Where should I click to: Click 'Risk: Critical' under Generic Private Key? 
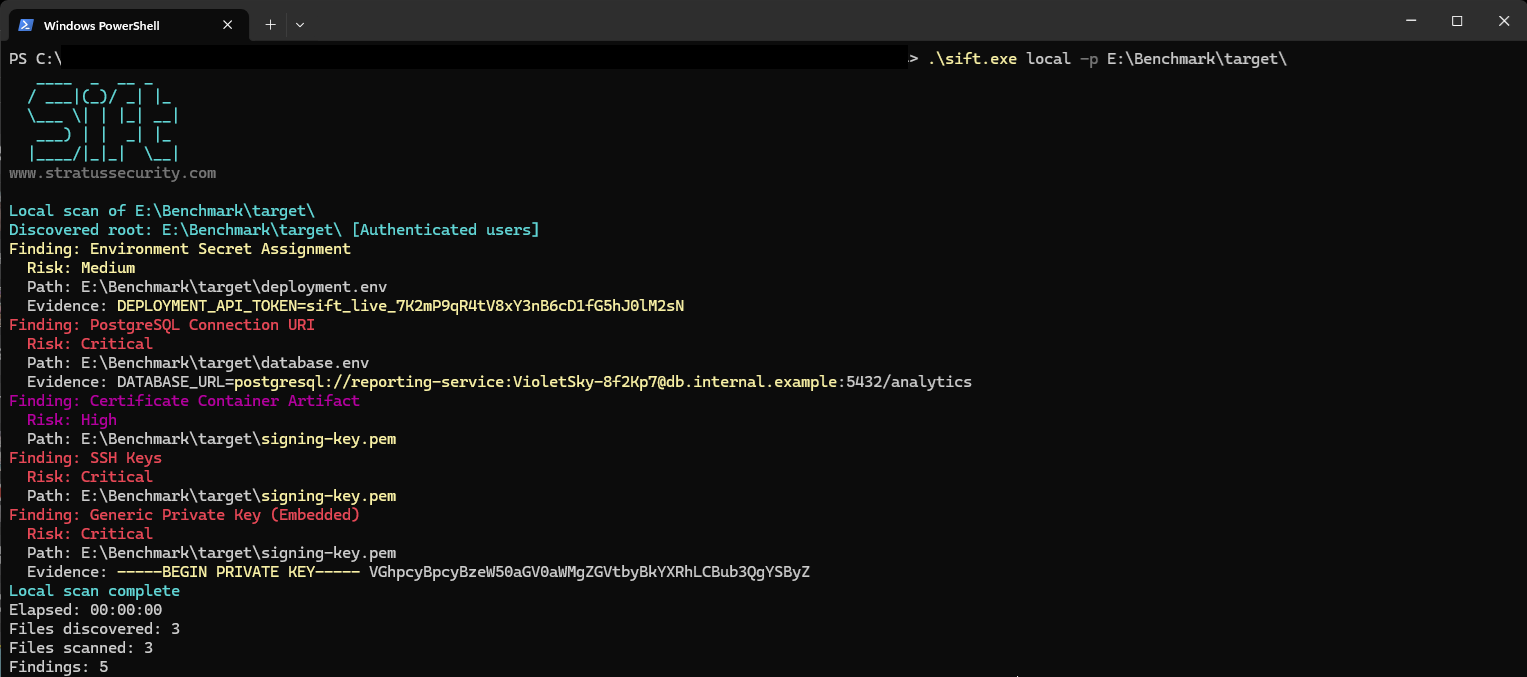(90, 534)
